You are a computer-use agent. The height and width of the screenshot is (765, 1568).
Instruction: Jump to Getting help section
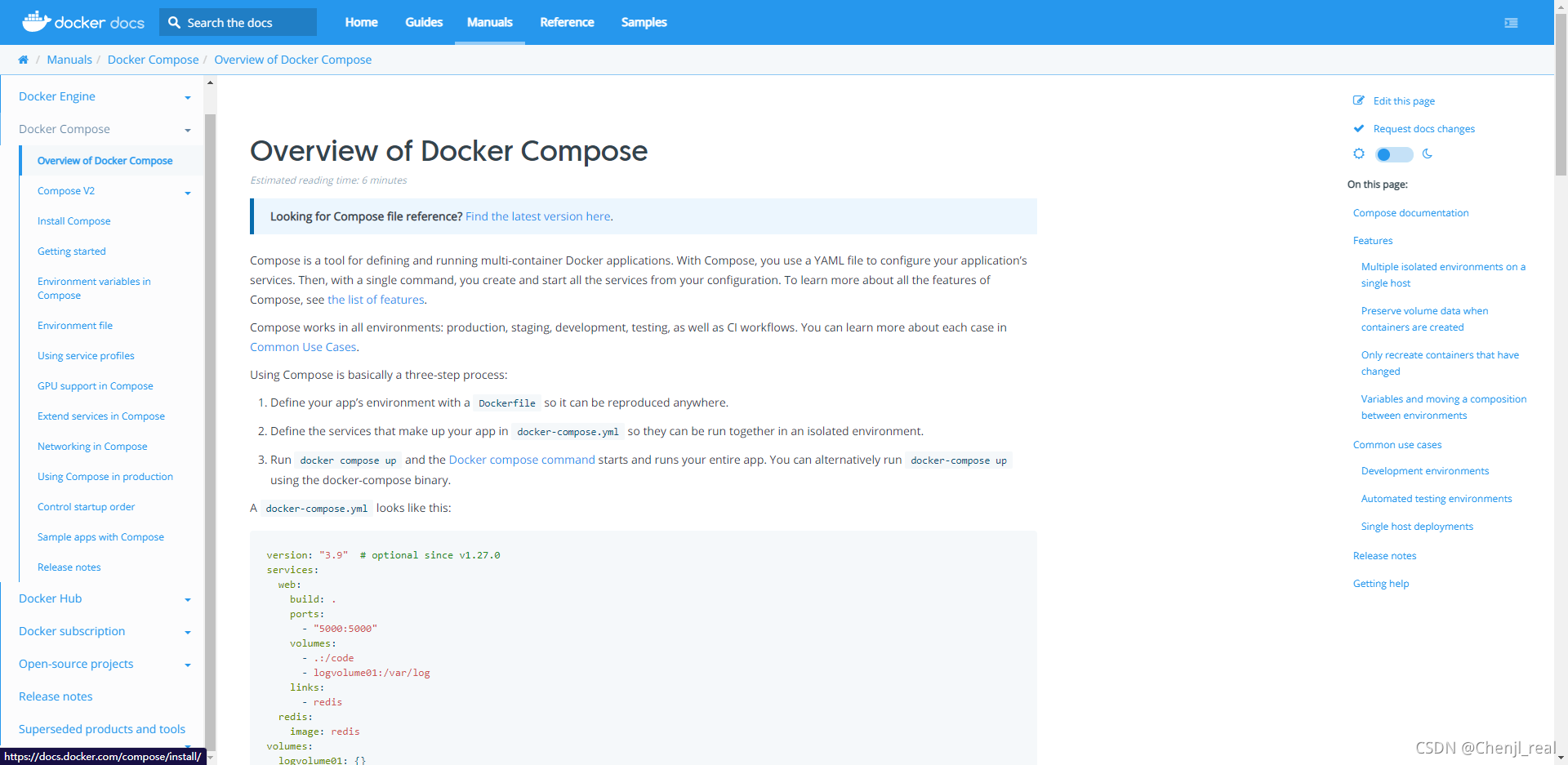[x=1381, y=584]
